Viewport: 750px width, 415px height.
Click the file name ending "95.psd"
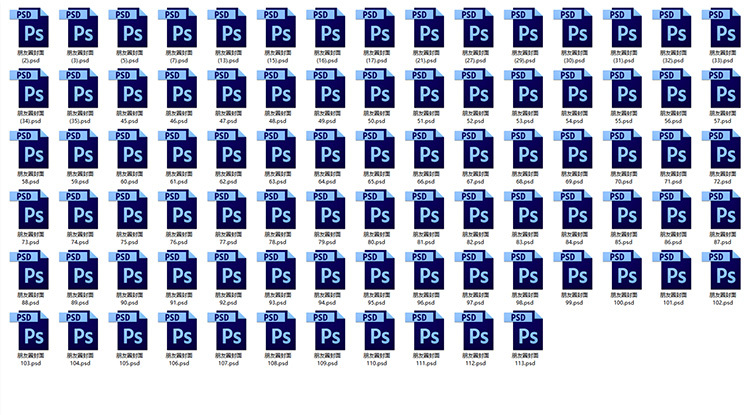377,300
